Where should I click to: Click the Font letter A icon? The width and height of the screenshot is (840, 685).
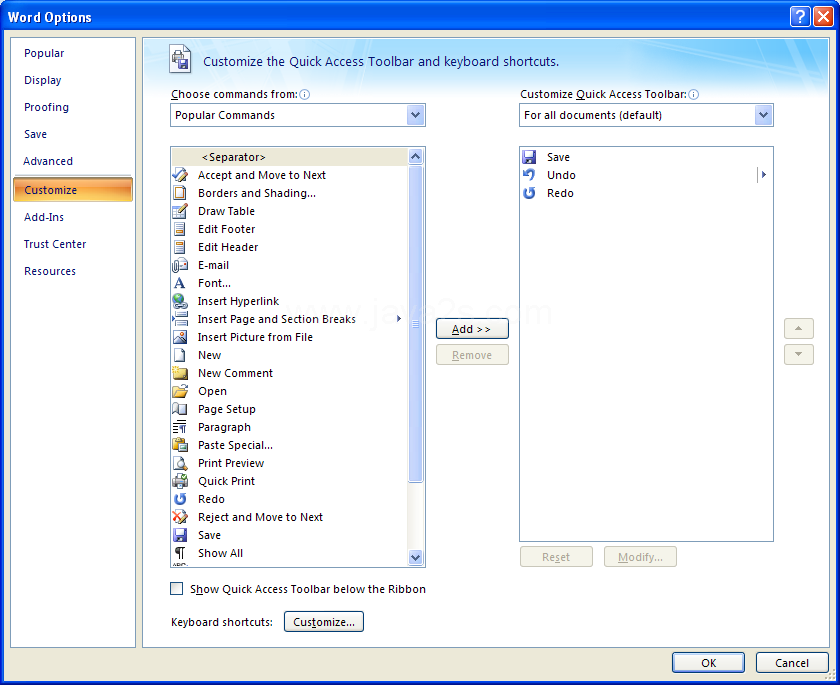pos(179,283)
